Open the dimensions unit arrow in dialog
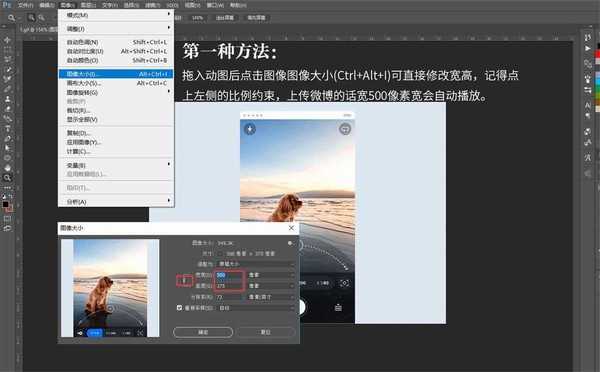 click(220, 253)
